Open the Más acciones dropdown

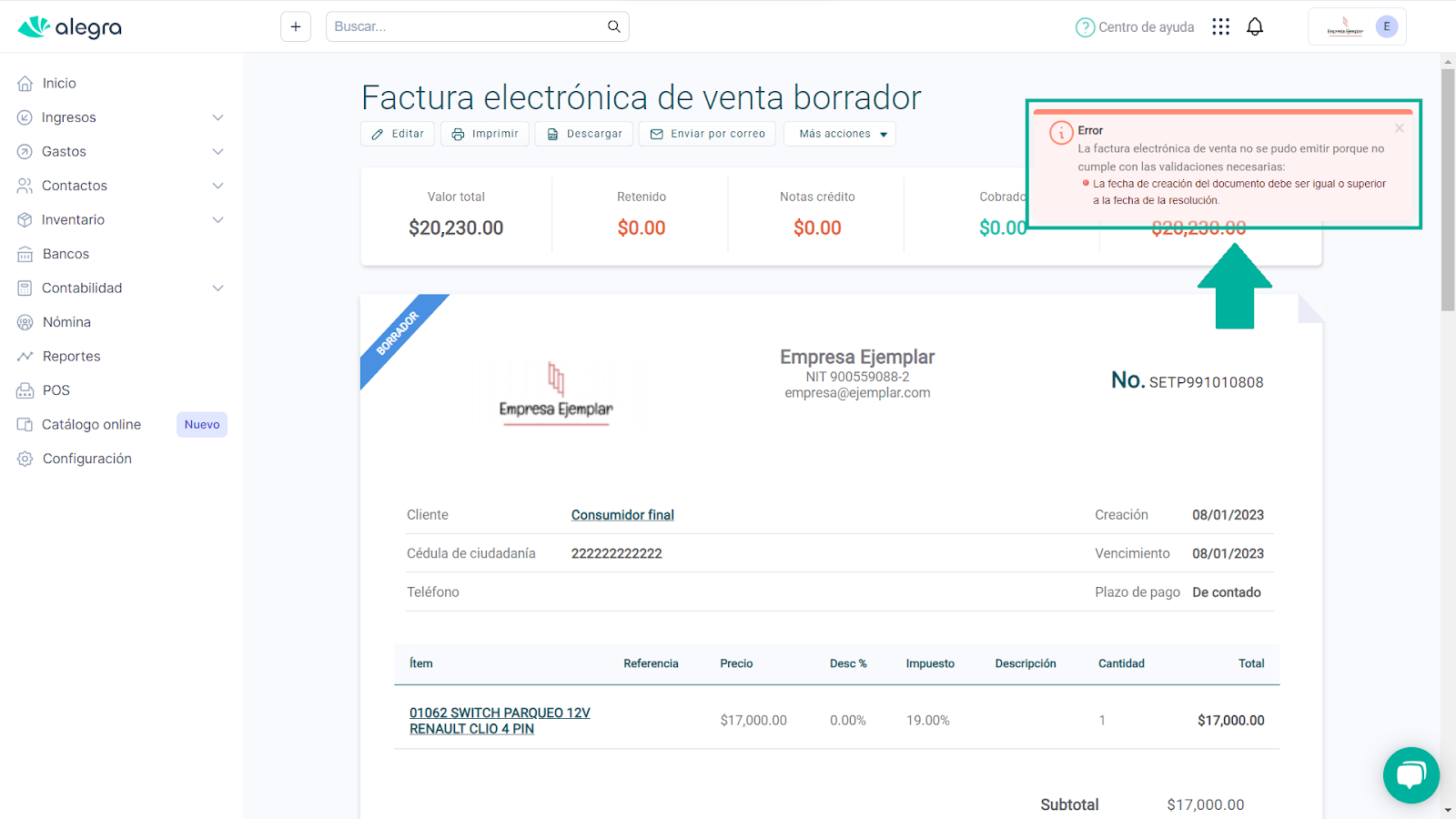pyautogui.click(x=840, y=134)
